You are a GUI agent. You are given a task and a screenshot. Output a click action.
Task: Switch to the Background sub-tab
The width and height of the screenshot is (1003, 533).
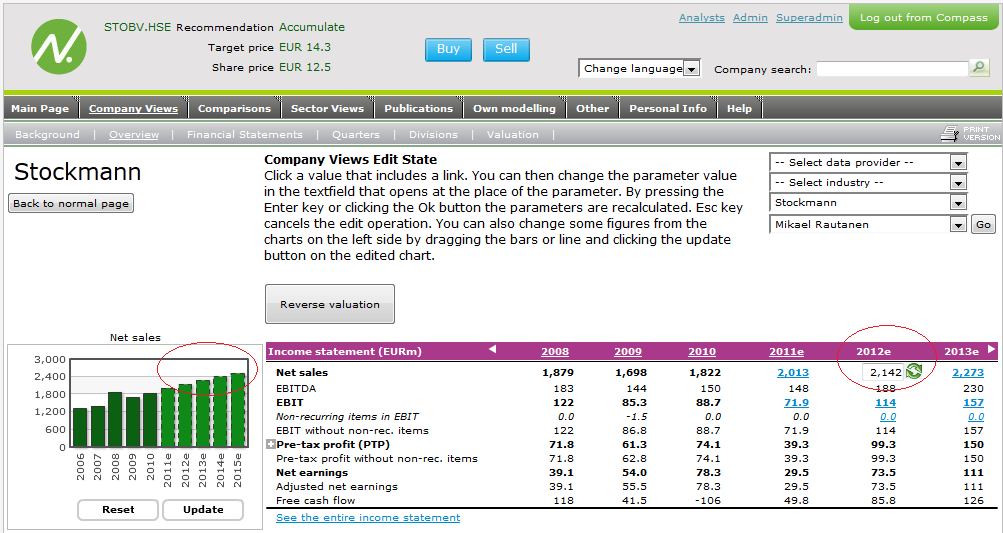pyautogui.click(x=47, y=134)
